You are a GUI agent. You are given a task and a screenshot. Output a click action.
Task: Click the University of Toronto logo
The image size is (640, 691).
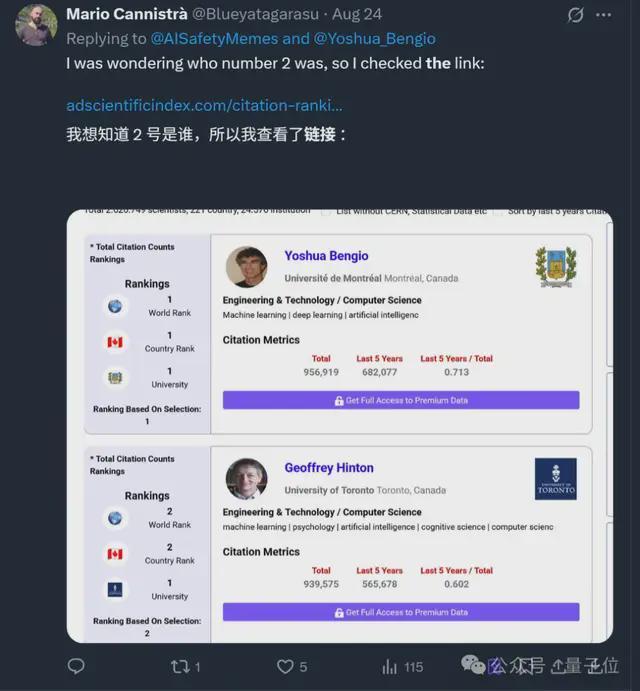tap(555, 479)
